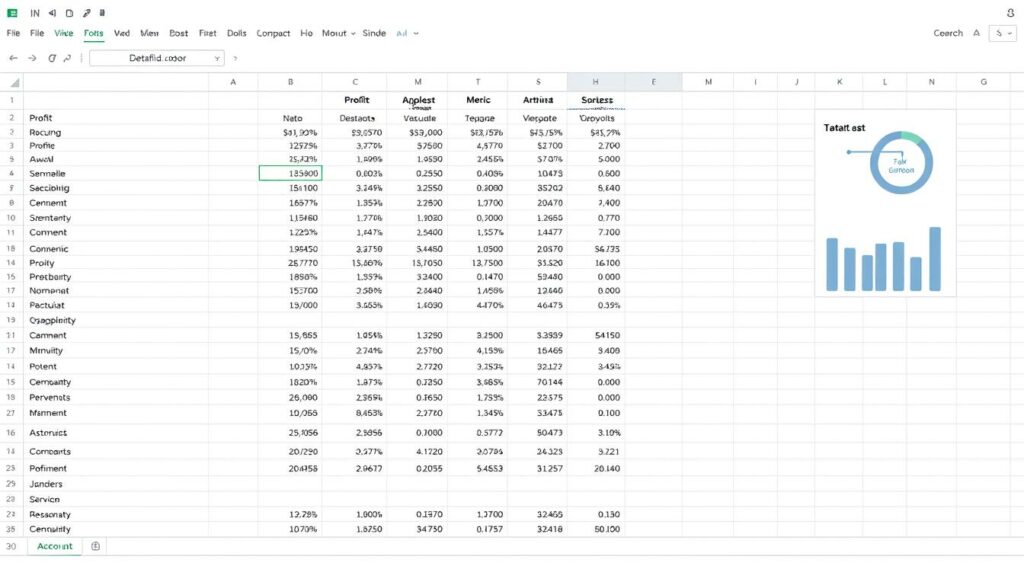
Task: Open the user account icon at the top right
Action: click(x=1010, y=13)
